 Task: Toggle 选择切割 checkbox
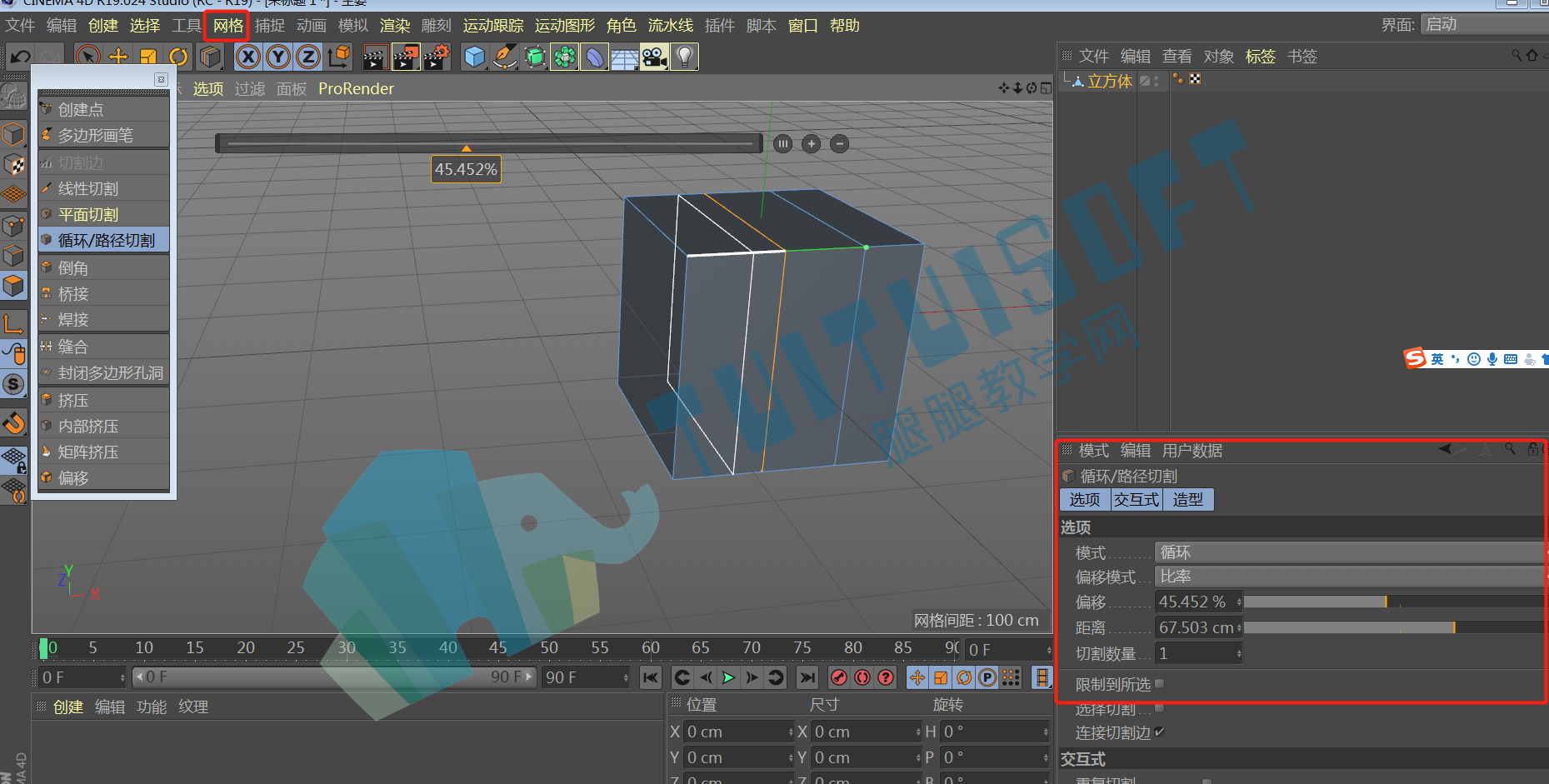(1159, 708)
